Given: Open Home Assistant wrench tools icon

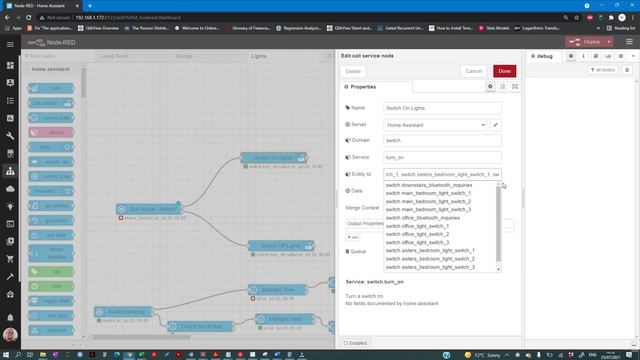Looking at the screenshot, I should tap(10, 136).
